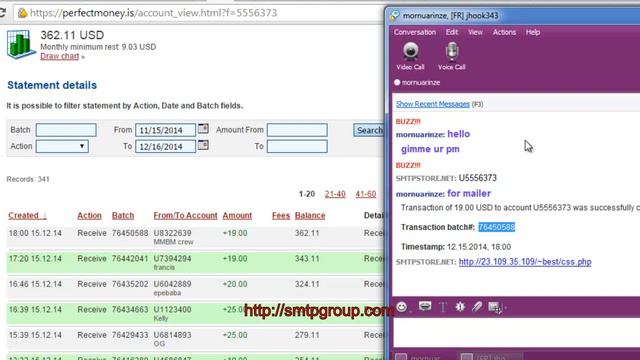
Task: Focus the Batch filter input field
Action: point(66,130)
